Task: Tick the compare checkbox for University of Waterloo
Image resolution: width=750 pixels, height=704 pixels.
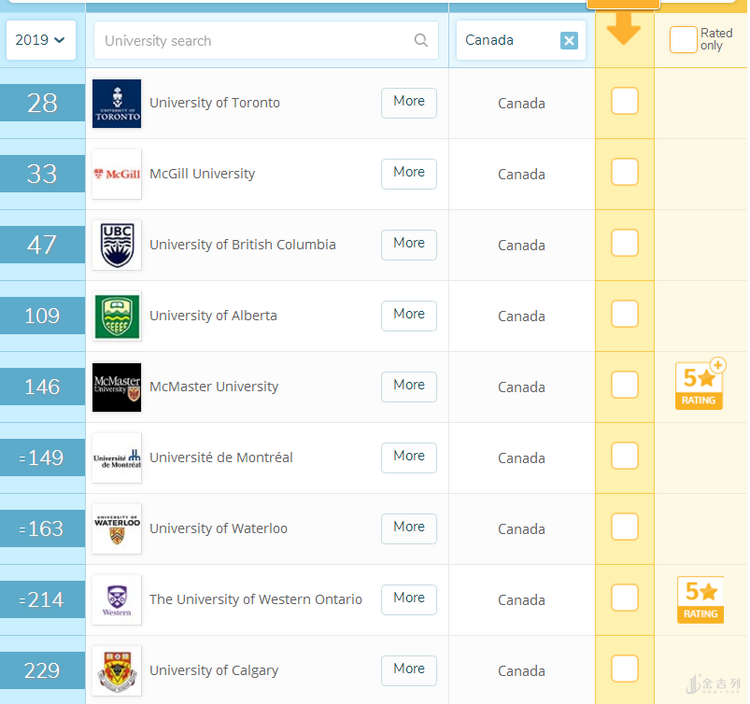Action: point(625,527)
